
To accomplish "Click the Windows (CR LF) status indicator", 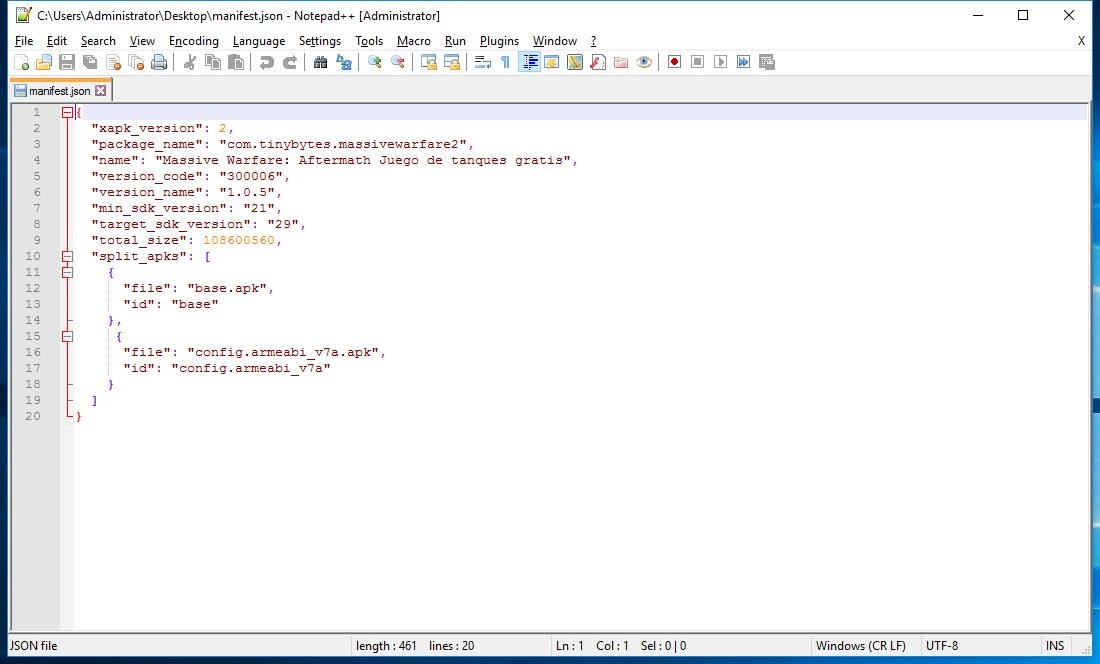I will pos(862,645).
